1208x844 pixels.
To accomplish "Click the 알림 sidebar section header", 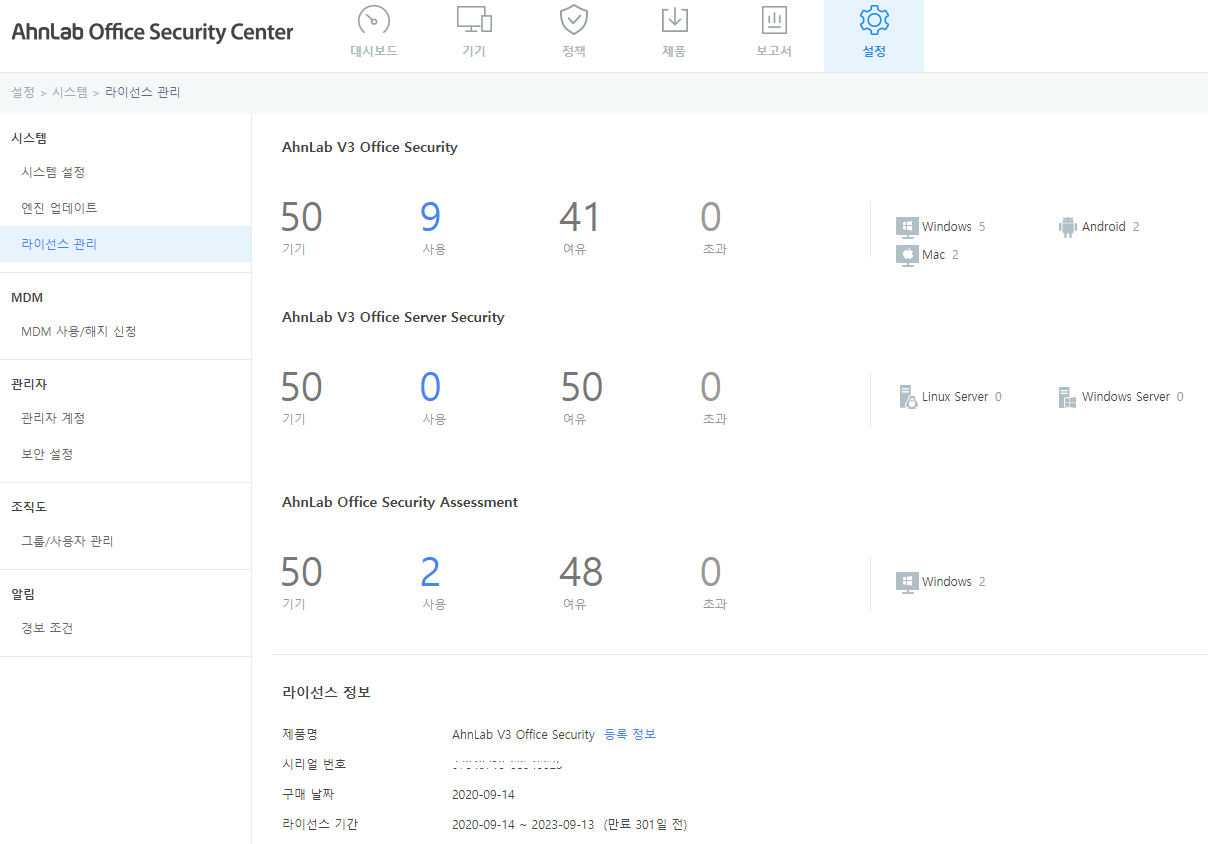I will (x=23, y=594).
